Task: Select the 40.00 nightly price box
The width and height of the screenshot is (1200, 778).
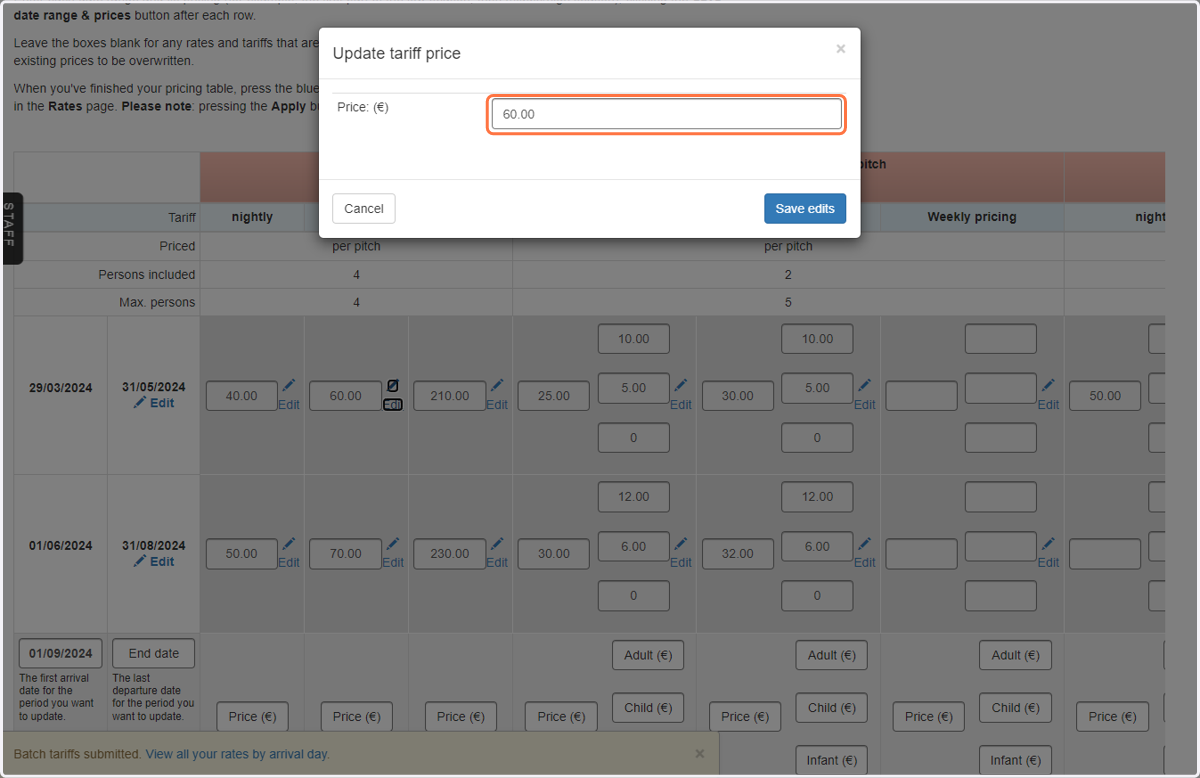Action: (x=242, y=396)
